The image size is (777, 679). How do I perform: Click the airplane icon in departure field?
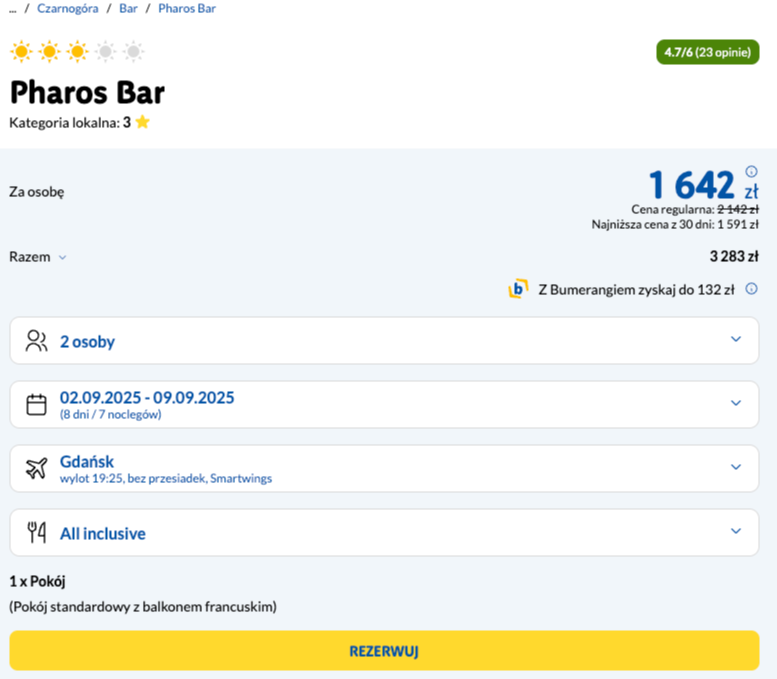tap(36, 468)
